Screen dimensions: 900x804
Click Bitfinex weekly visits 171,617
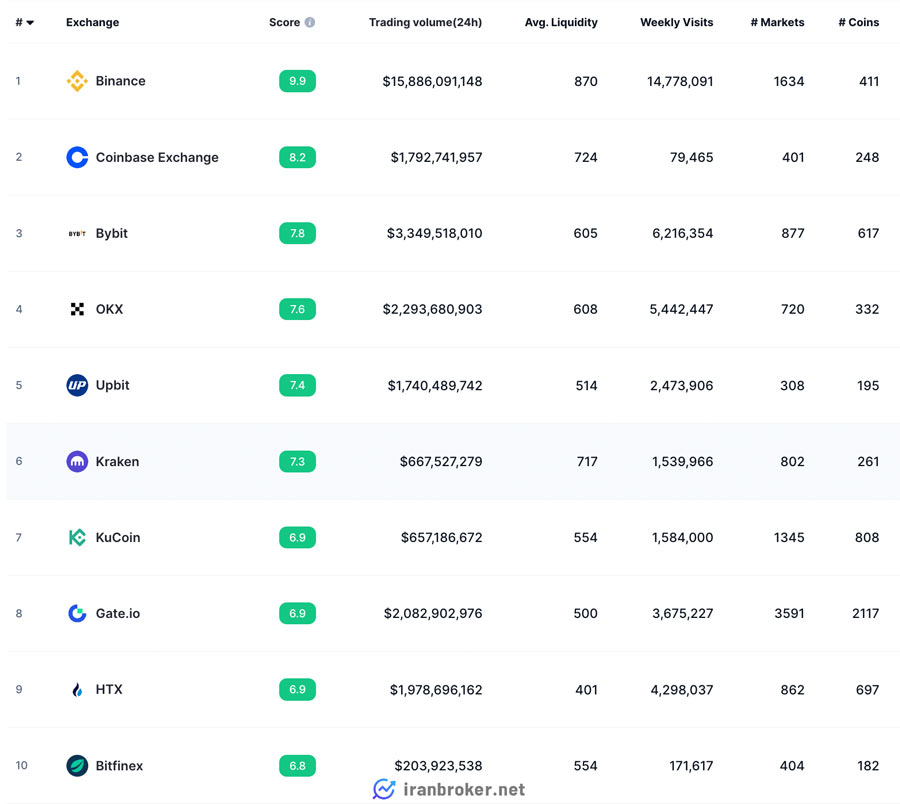tap(692, 766)
